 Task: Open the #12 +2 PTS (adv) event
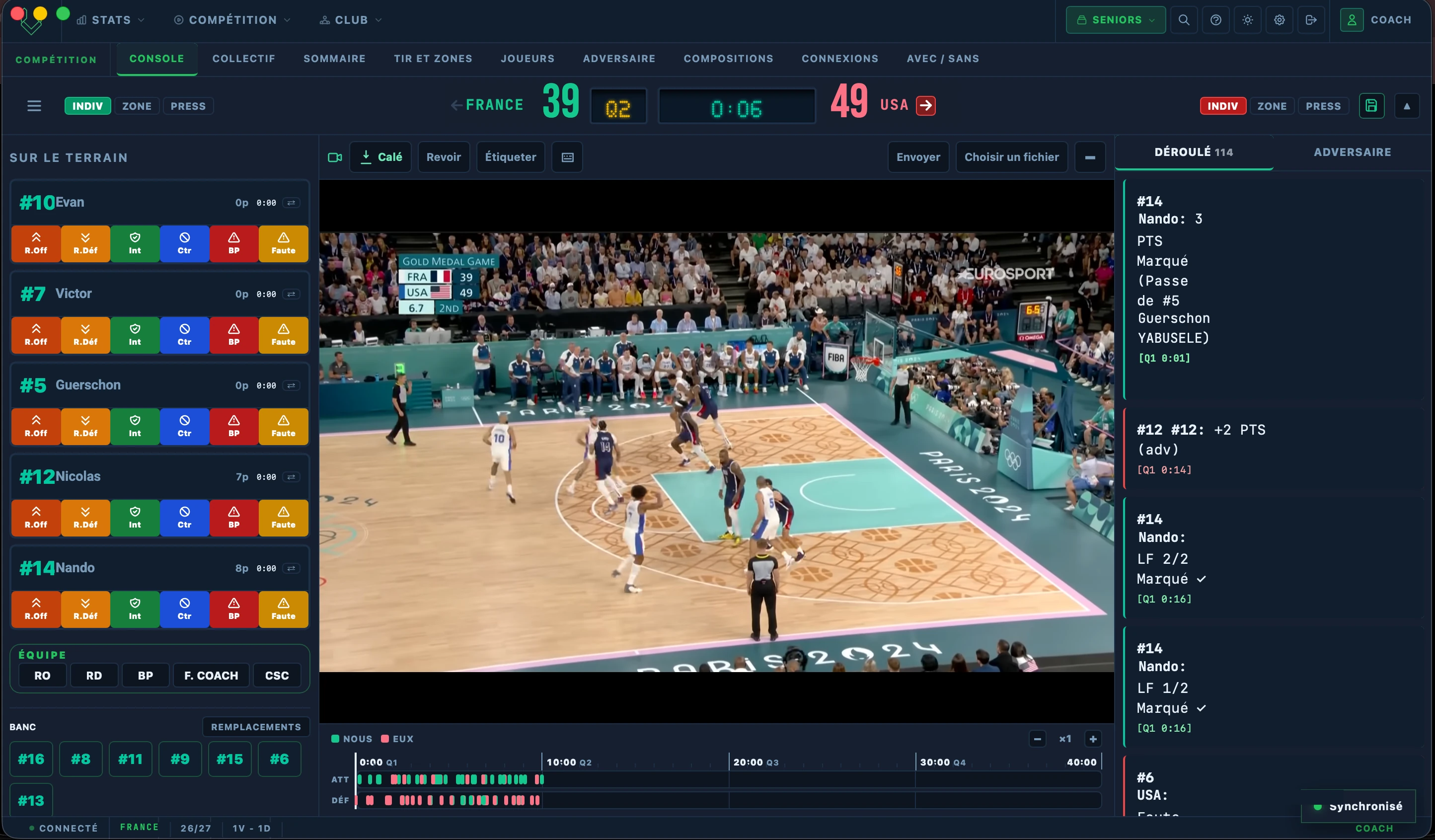(x=1273, y=449)
